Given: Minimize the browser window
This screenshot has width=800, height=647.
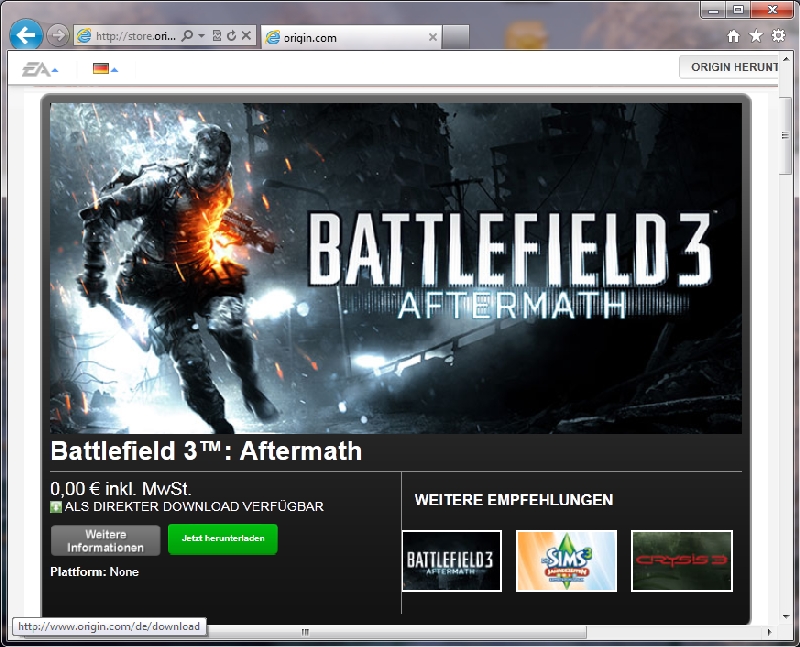Looking at the screenshot, I should 714,10.
